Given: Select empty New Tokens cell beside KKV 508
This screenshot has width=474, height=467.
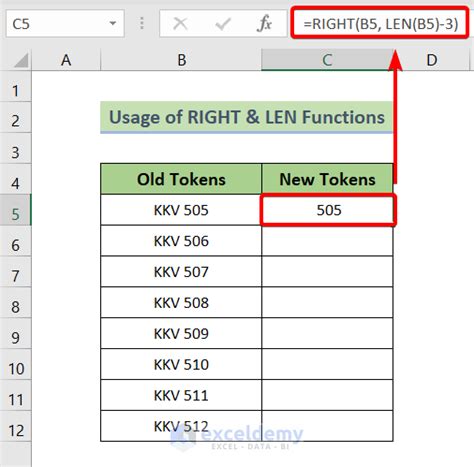Looking at the screenshot, I should click(x=327, y=303).
